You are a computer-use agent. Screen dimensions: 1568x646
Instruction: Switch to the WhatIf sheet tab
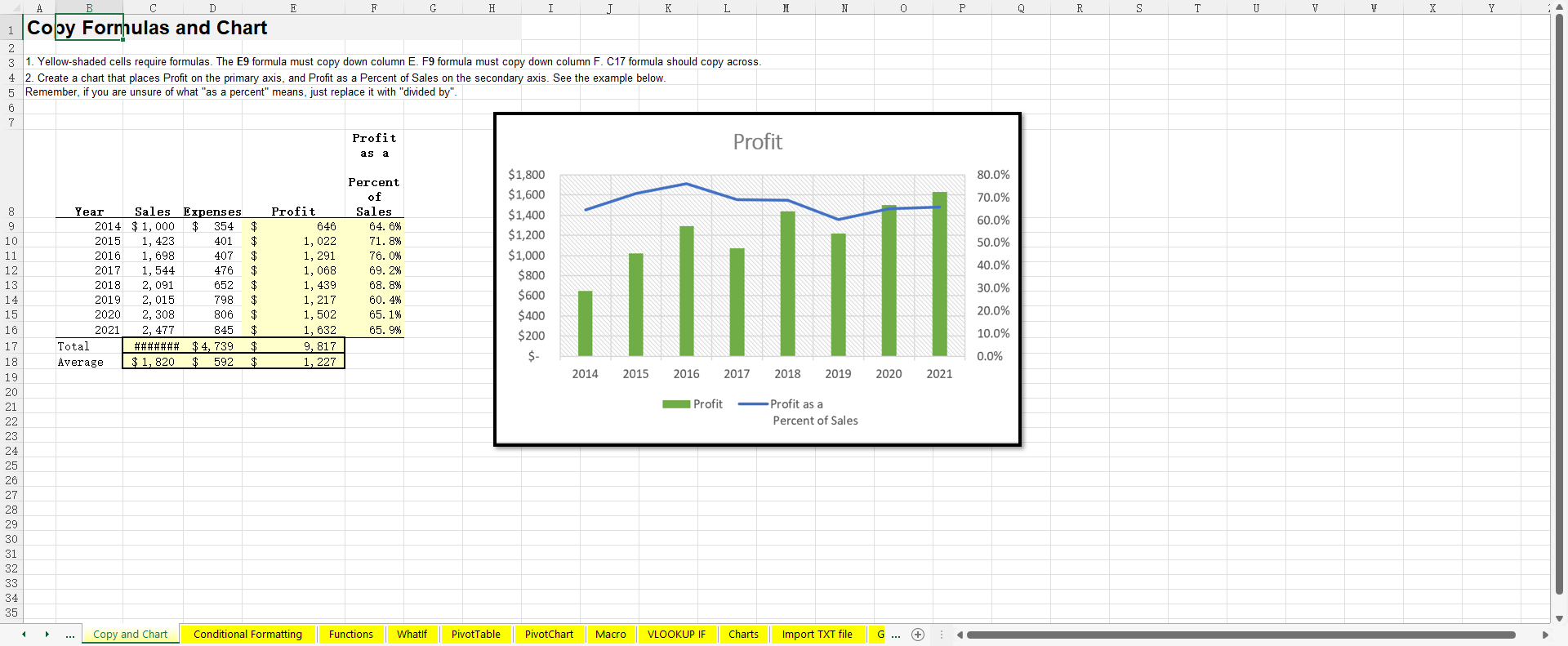click(412, 635)
